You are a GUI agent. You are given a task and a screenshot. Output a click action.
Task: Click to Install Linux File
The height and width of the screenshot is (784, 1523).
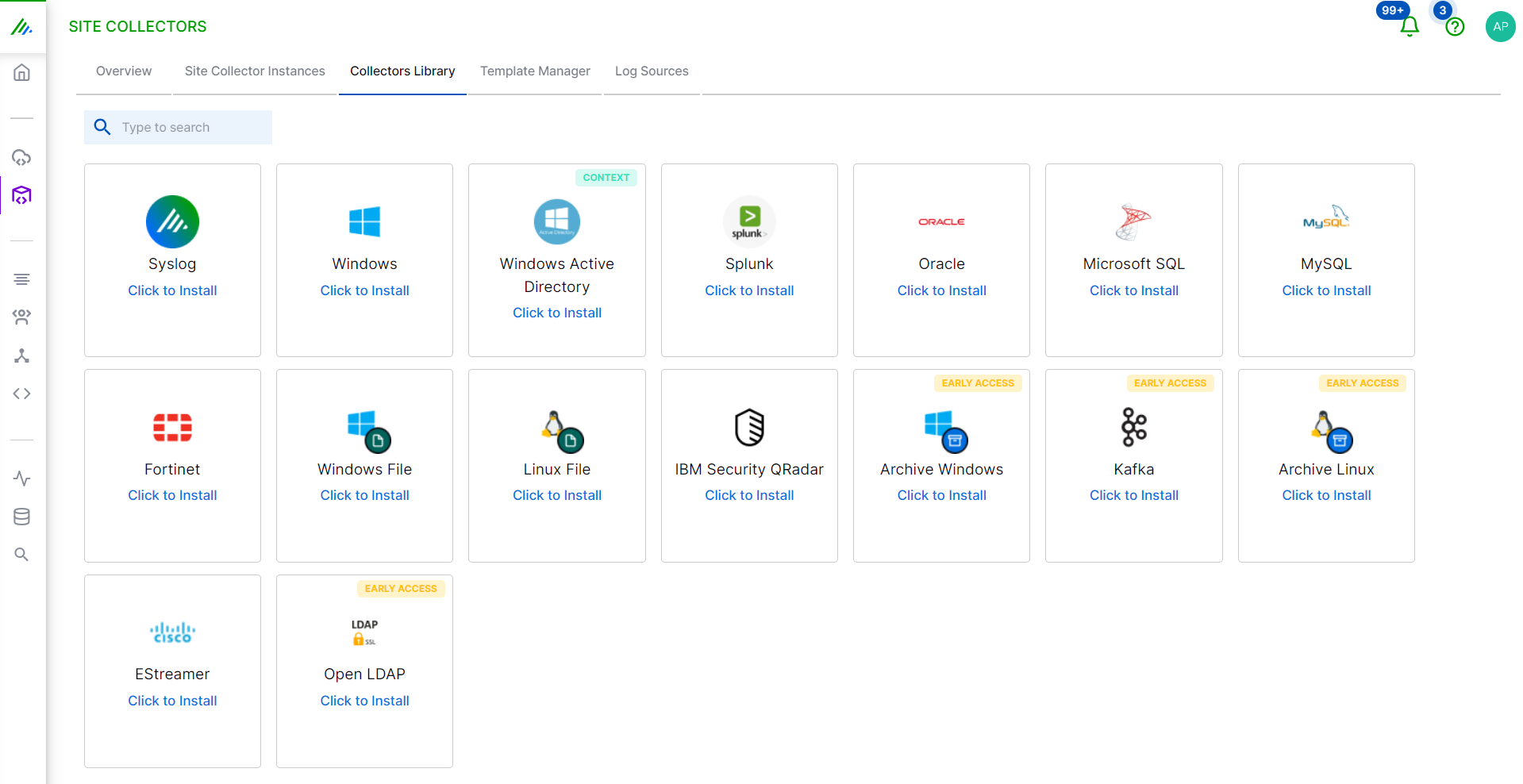(x=557, y=495)
